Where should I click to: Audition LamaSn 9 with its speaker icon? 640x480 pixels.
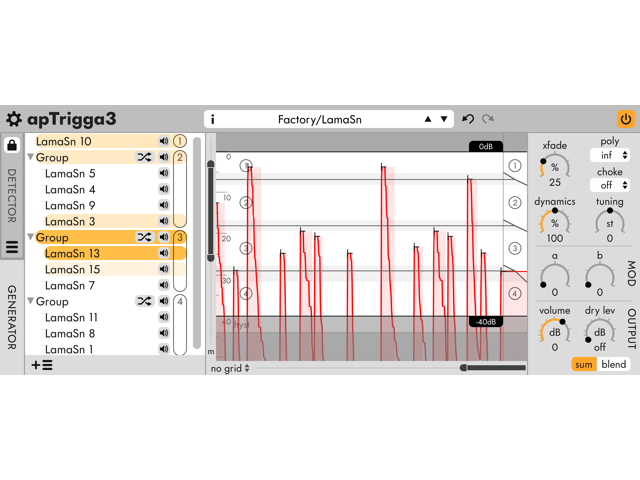[164, 205]
